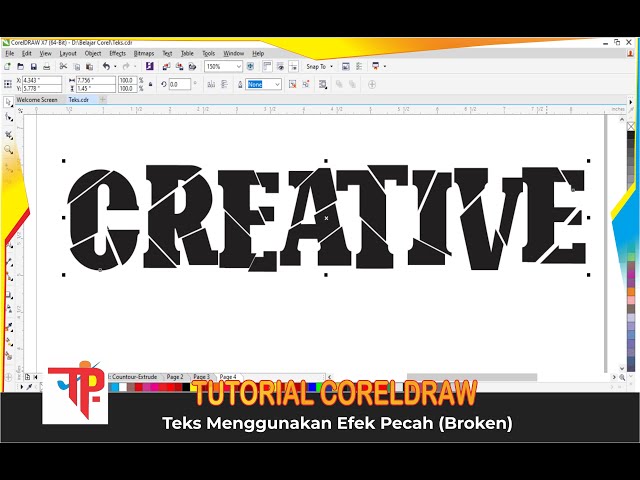Select the Crop tool in toolbox
Screen dimensions: 640x480
coord(9,134)
